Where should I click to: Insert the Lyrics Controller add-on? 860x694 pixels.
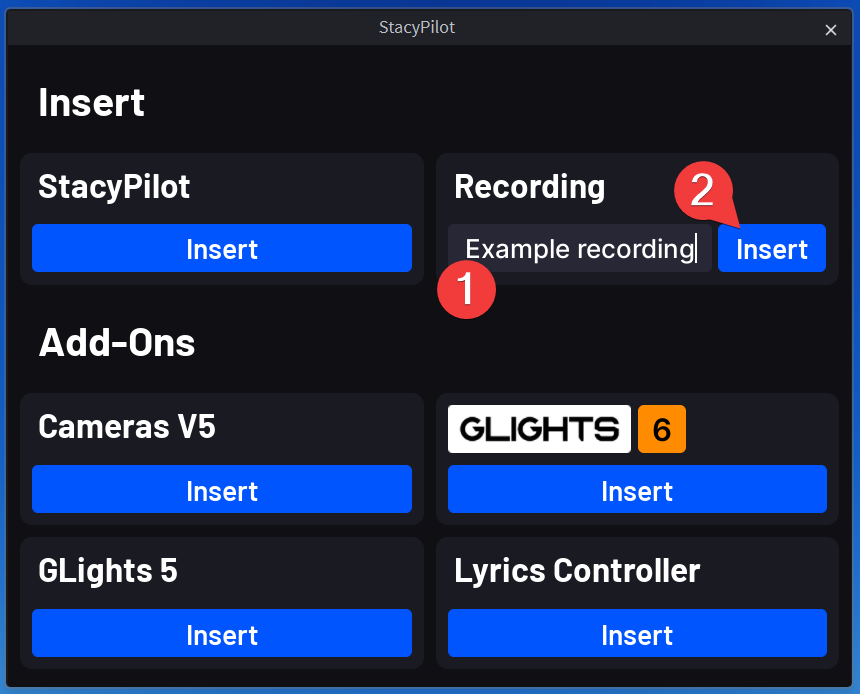click(637, 634)
